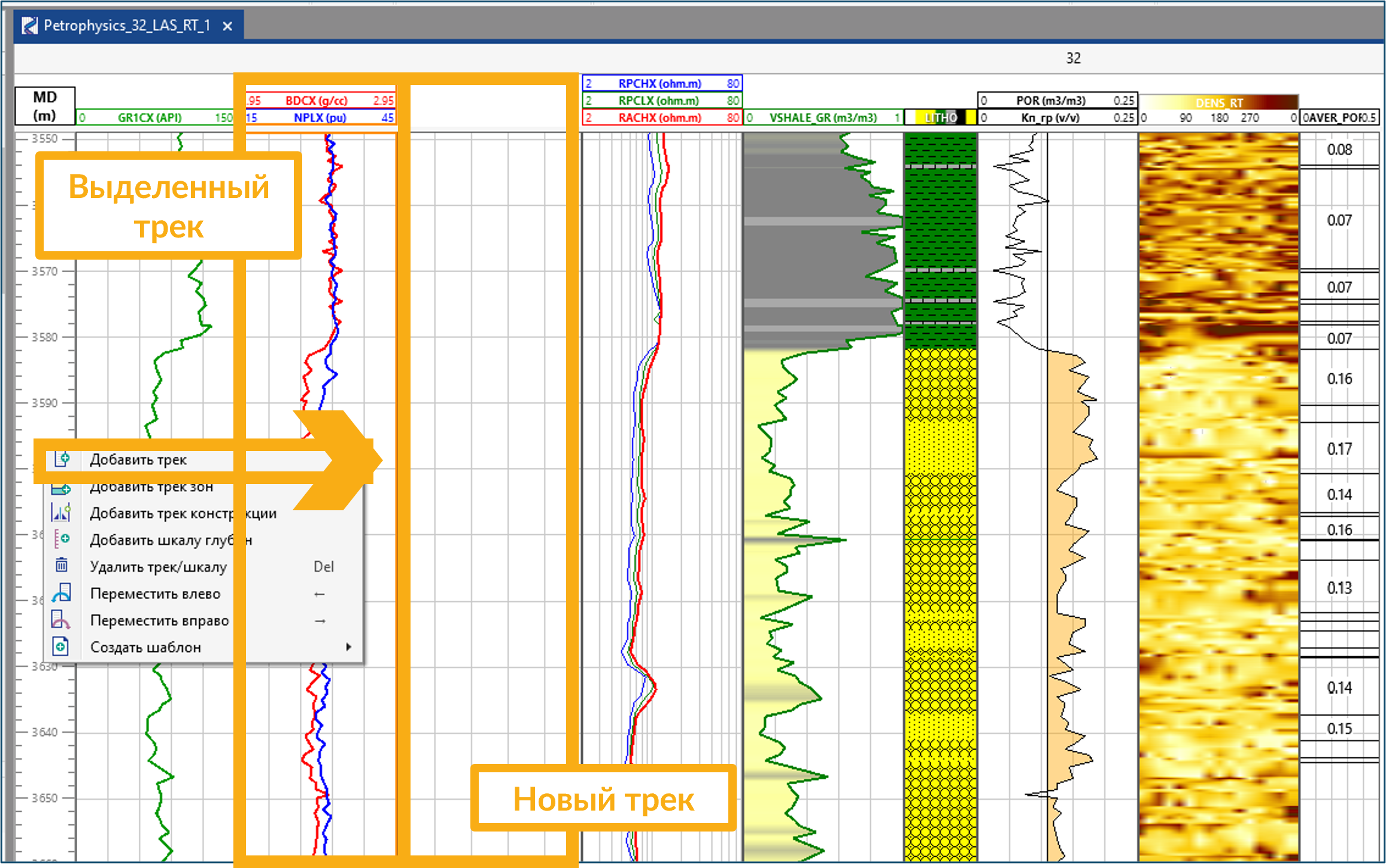Select the GR1CX (API) curve header
This screenshot has height=868, width=1386.
(x=154, y=118)
